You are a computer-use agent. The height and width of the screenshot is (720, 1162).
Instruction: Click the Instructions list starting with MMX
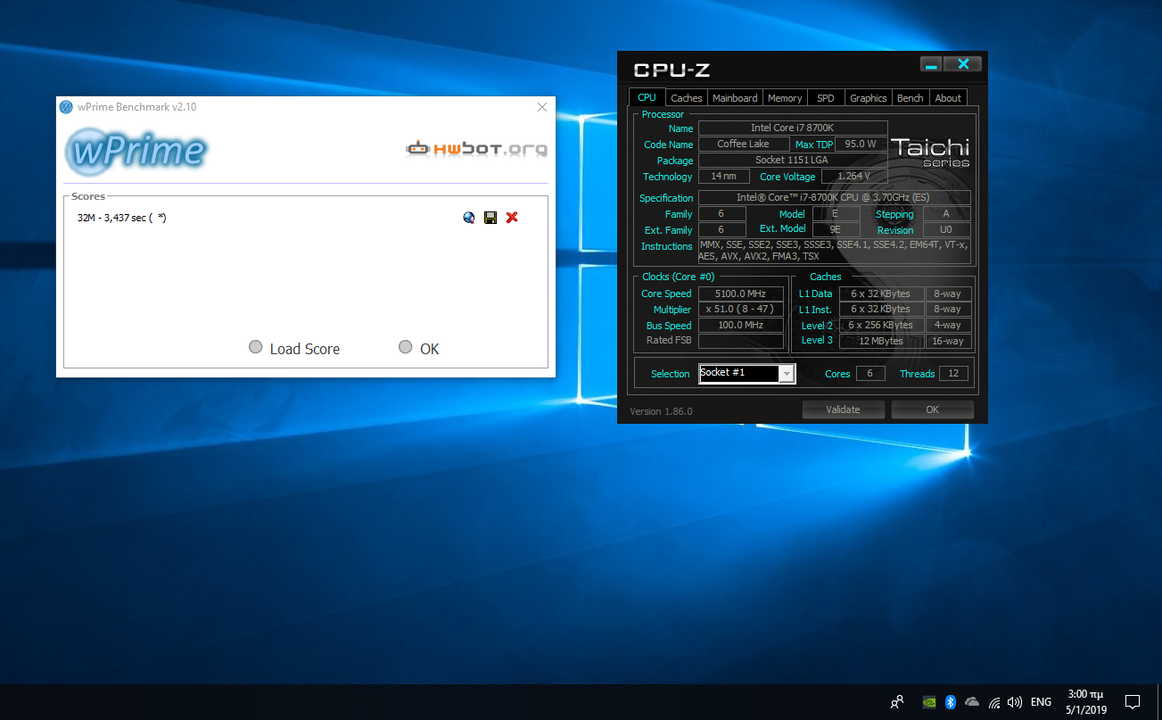834,250
